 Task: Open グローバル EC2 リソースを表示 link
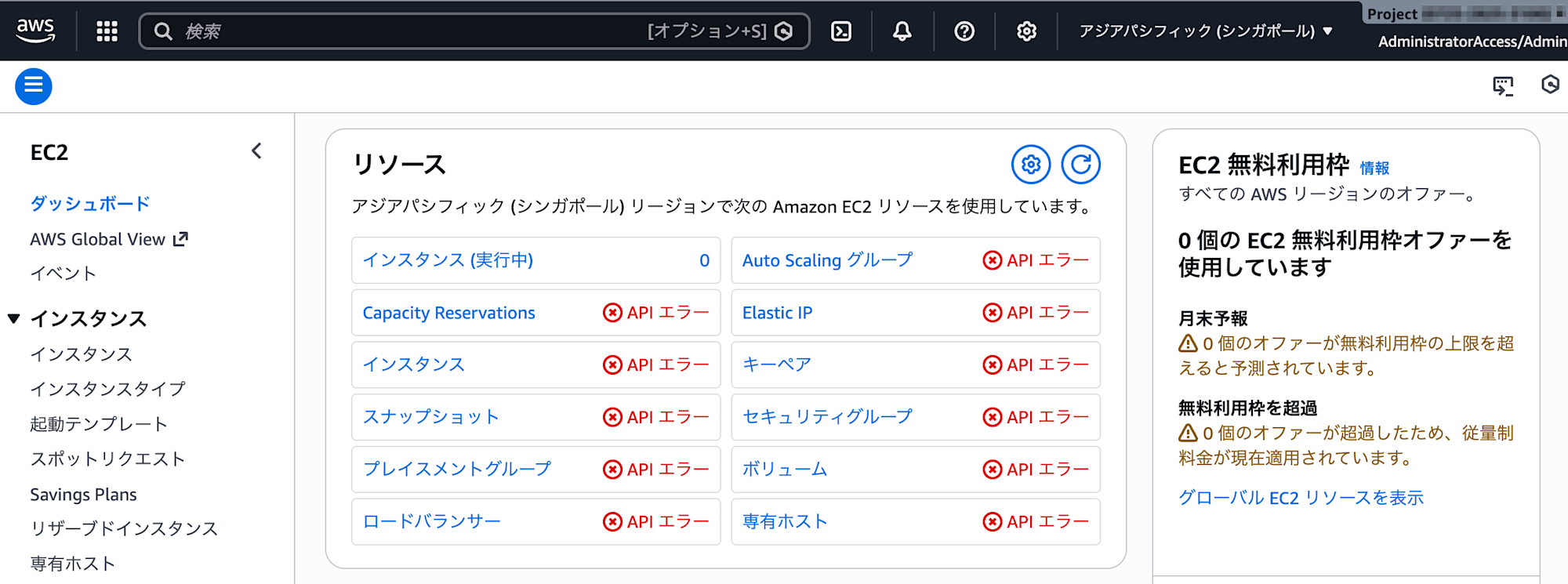(1303, 497)
